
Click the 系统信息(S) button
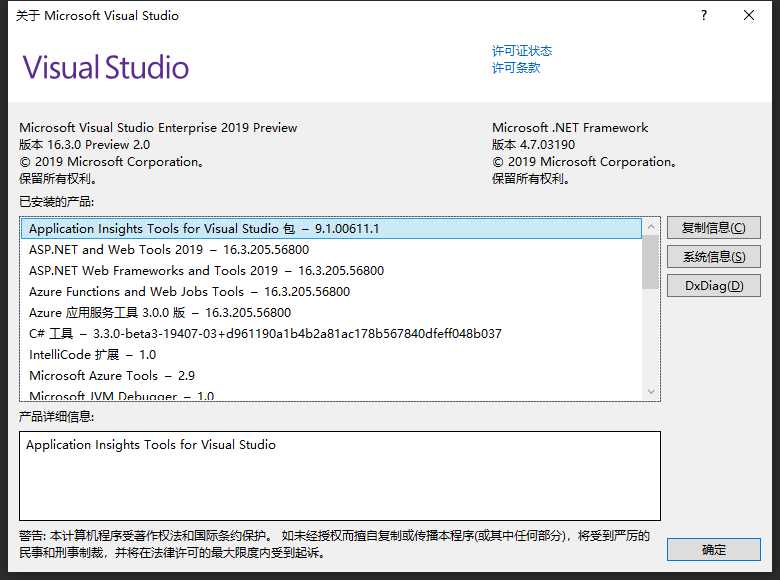(x=713, y=257)
